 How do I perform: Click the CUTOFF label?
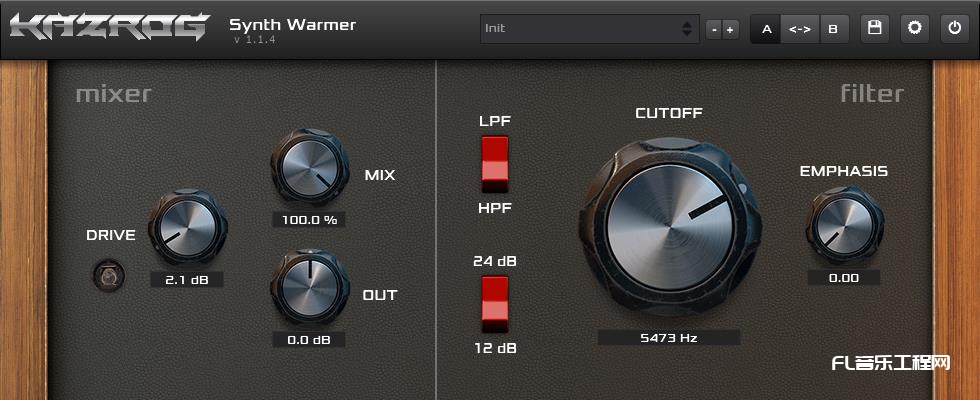(x=669, y=113)
